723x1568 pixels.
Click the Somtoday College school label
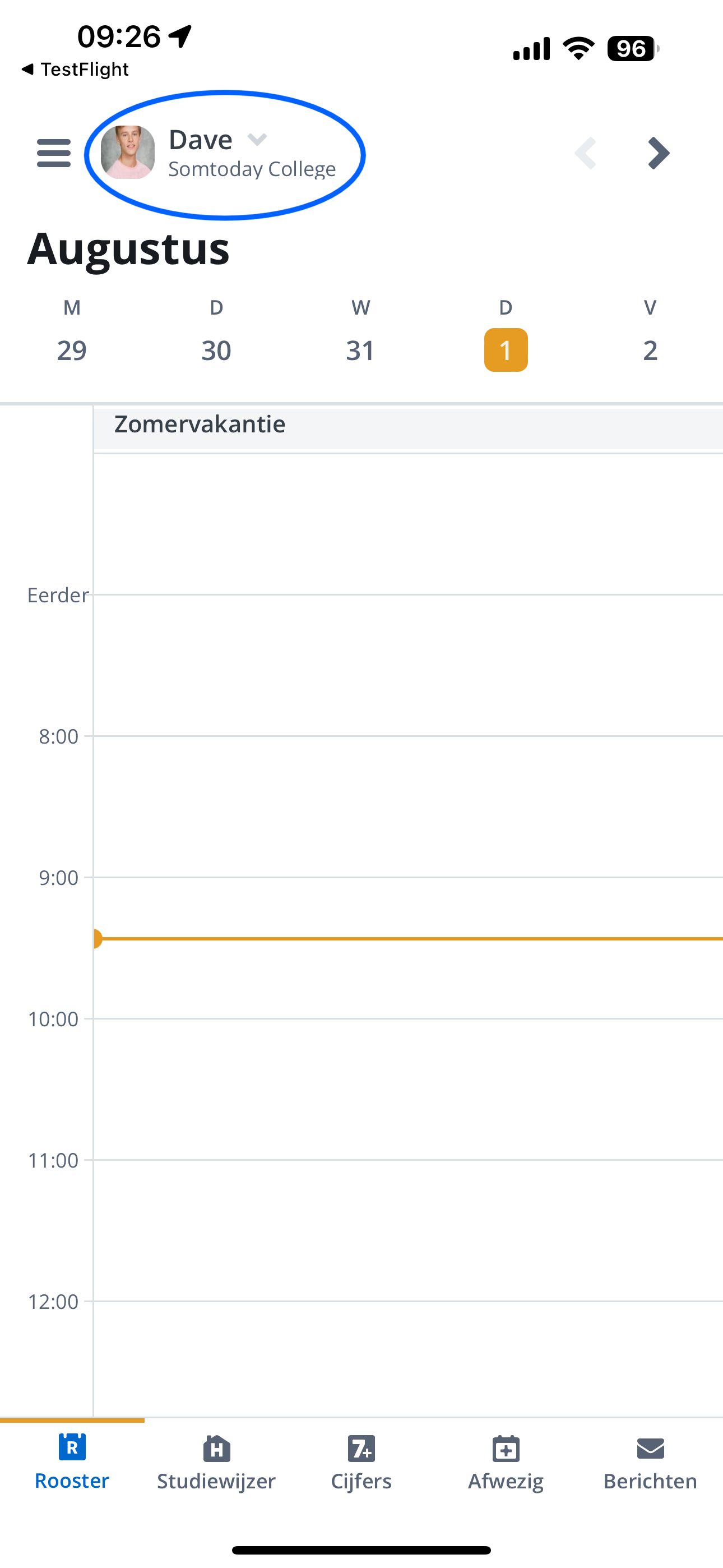point(252,169)
